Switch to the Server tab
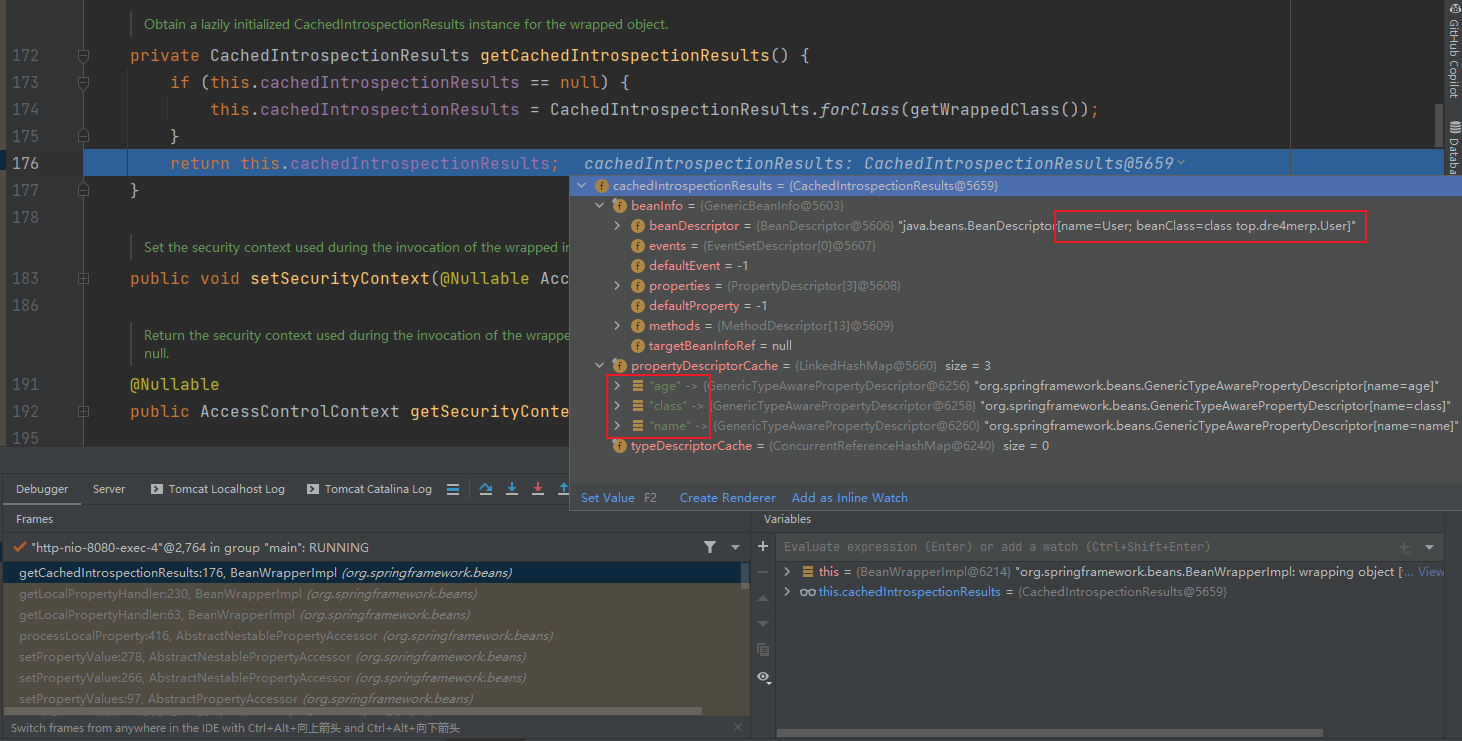The width and height of the screenshot is (1462, 741). click(x=109, y=489)
